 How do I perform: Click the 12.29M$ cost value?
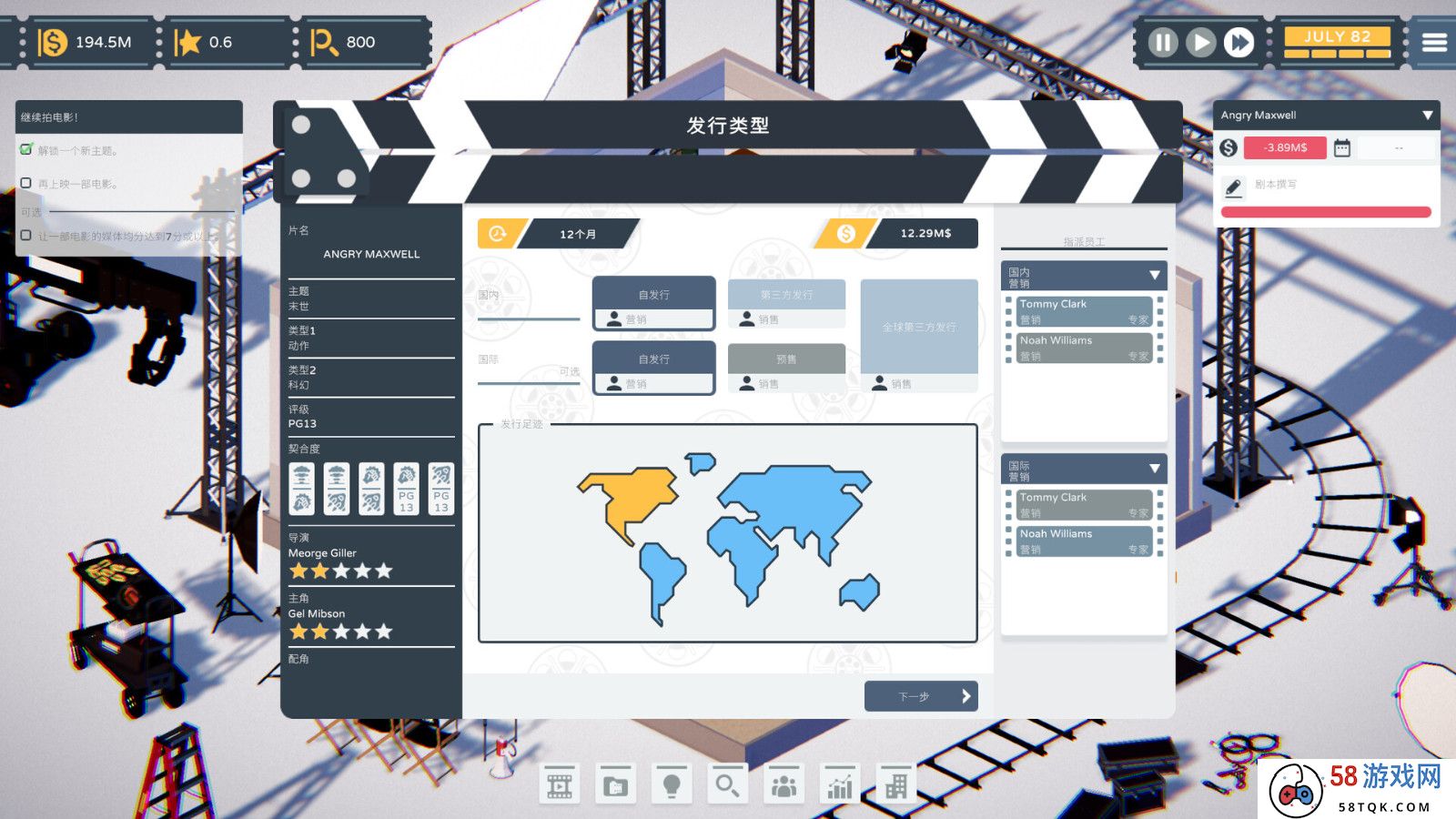[x=925, y=233]
